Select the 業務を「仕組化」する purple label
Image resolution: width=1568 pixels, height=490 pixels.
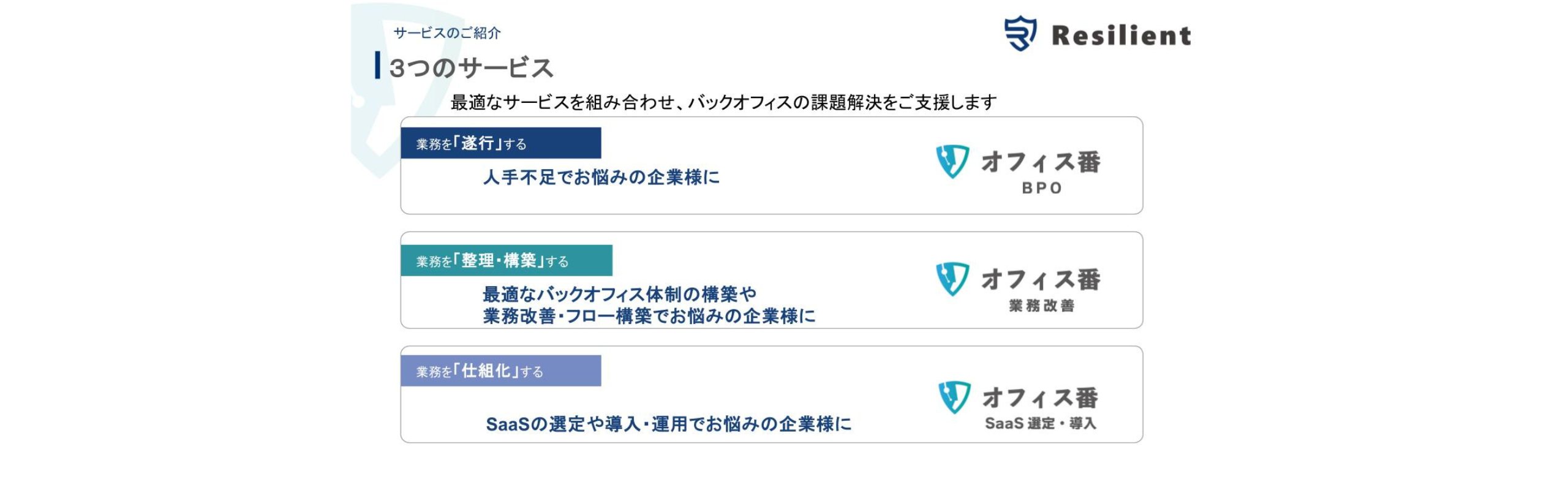[x=501, y=371]
